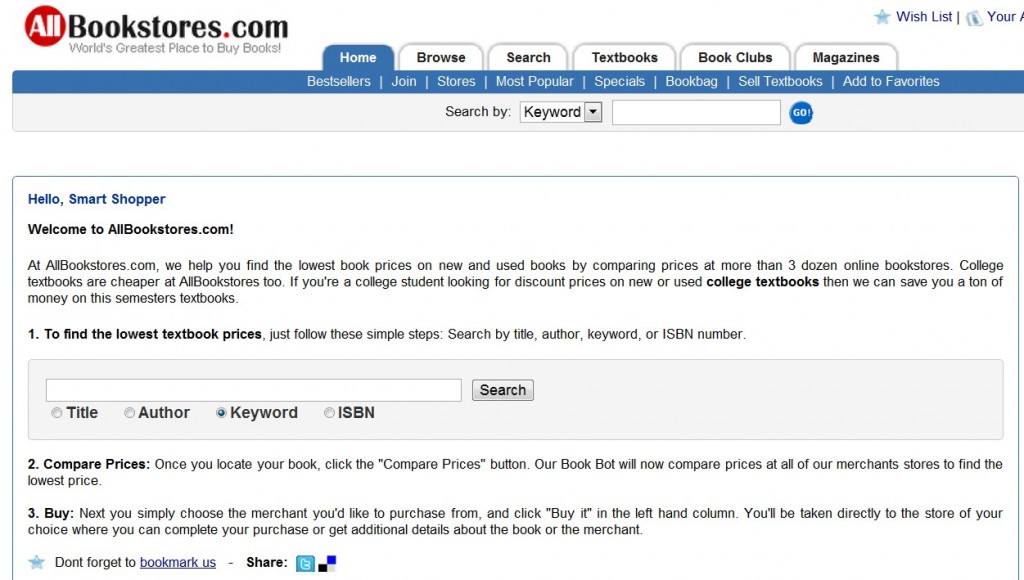This screenshot has height=580, width=1024.
Task: Open the Bookbag link
Action: (x=691, y=82)
